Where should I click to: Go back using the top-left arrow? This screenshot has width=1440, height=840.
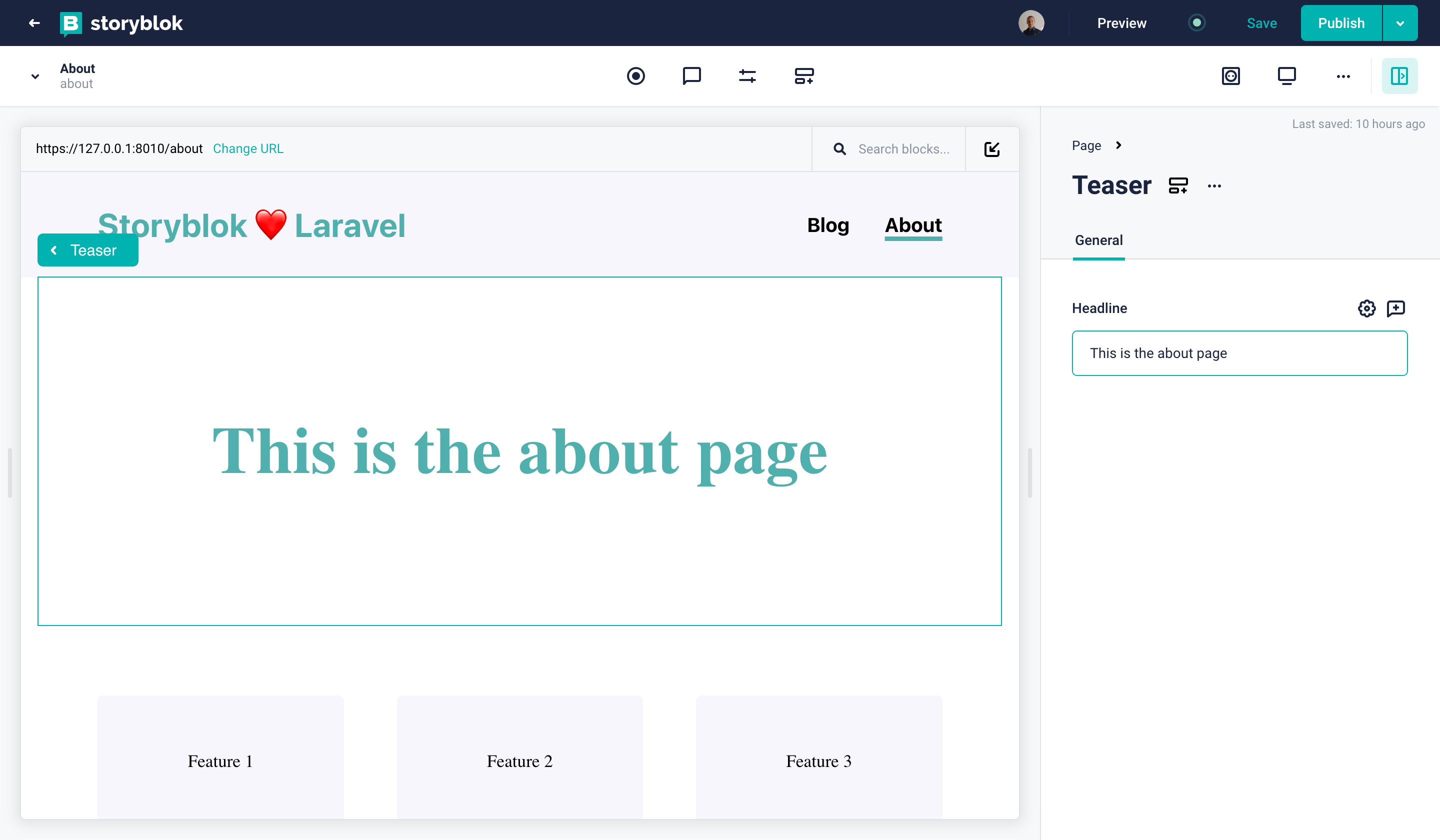[x=34, y=23]
